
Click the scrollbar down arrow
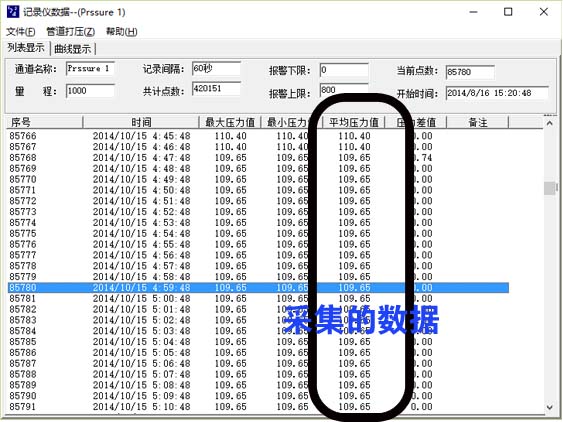(550, 407)
